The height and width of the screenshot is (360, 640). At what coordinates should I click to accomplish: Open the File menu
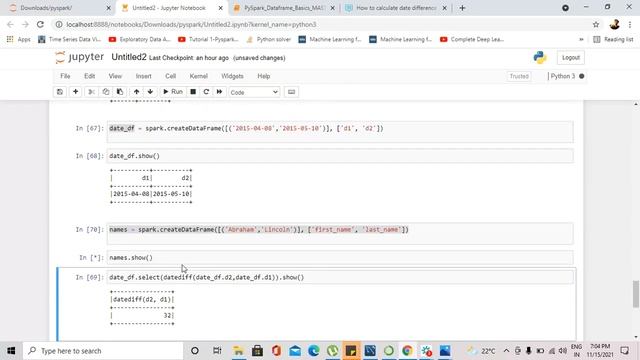(x=65, y=76)
